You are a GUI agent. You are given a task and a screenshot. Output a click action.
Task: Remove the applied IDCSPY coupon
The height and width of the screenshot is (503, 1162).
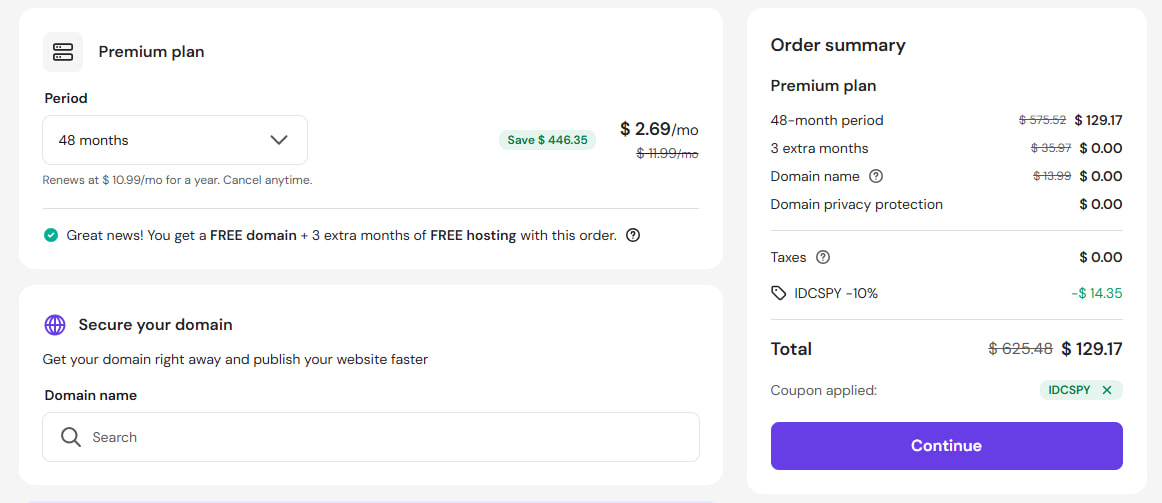point(1107,390)
